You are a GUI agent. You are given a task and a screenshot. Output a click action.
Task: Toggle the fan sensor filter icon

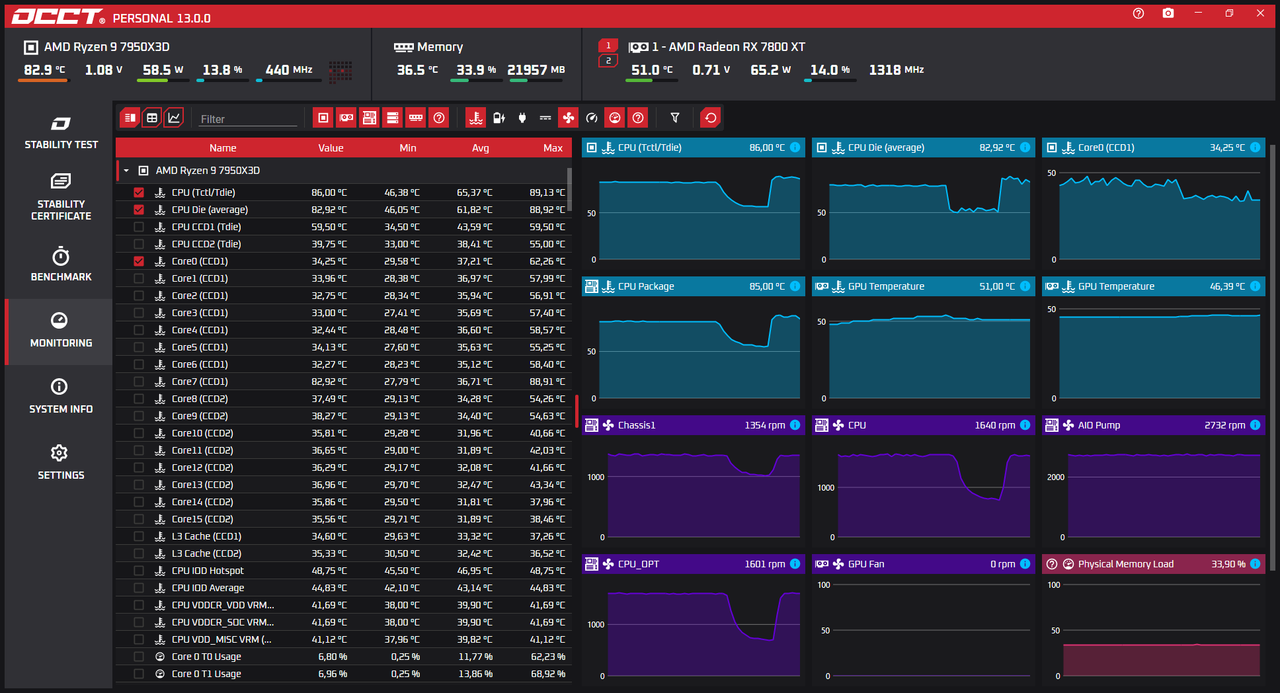[568, 118]
